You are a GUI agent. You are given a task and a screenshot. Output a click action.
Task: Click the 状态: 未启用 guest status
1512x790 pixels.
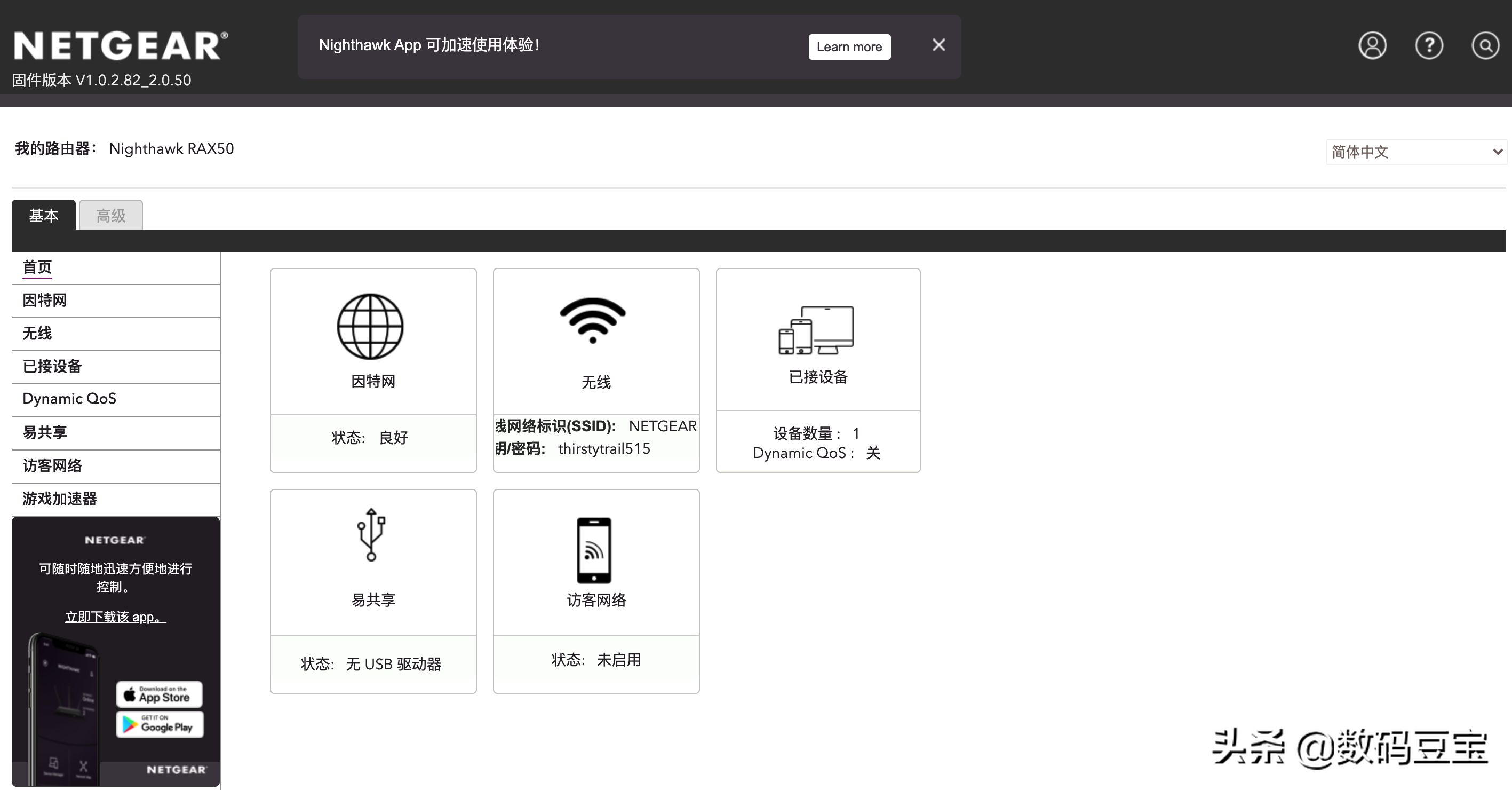click(x=596, y=660)
